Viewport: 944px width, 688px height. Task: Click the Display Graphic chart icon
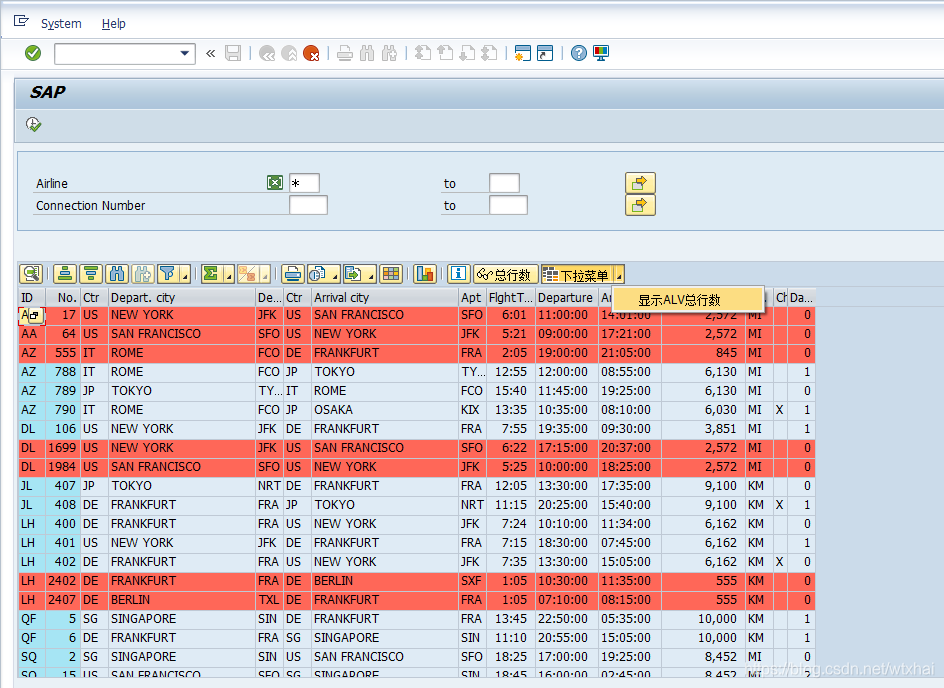(425, 274)
